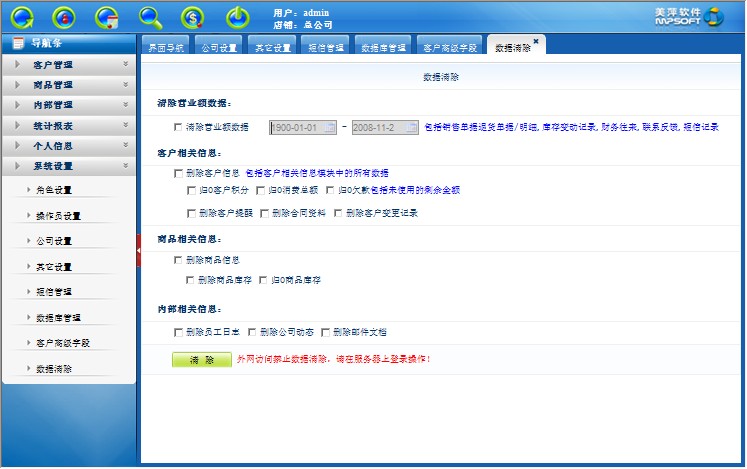Image resolution: width=747 pixels, height=469 pixels.
Task: Click the blue refresh arrow toolbar icon
Action: [x=22, y=17]
